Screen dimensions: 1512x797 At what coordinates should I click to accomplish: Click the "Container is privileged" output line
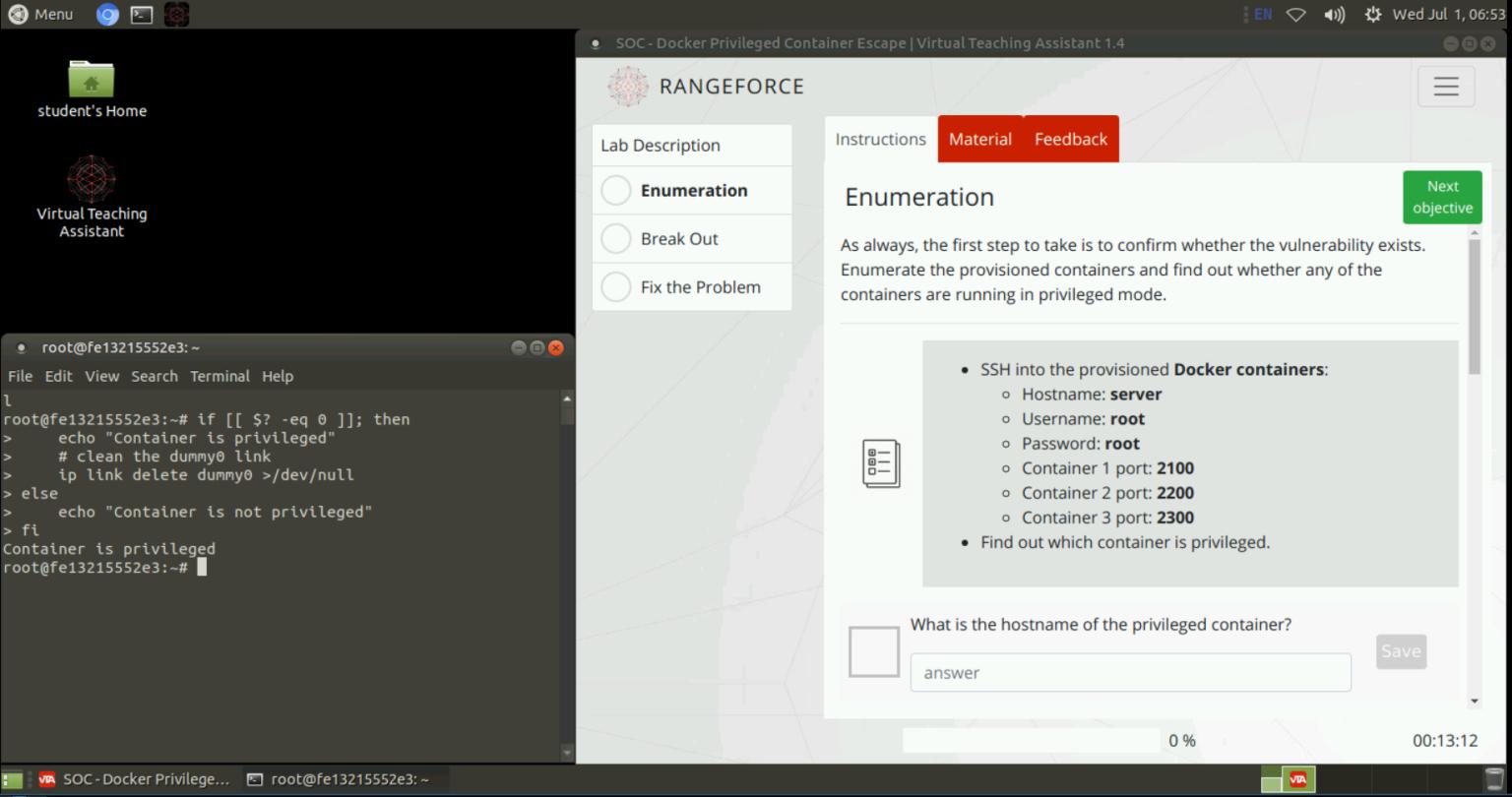108,549
